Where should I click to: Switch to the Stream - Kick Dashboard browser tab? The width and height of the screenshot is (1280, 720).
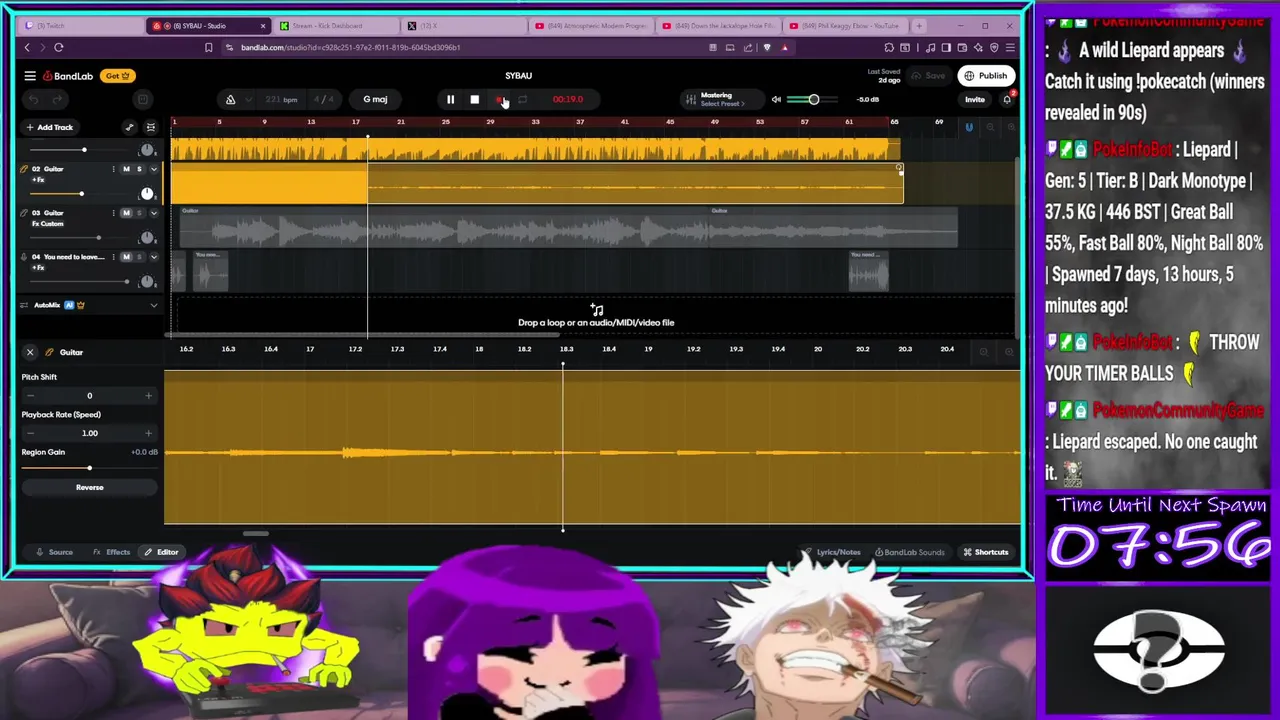pos(335,26)
